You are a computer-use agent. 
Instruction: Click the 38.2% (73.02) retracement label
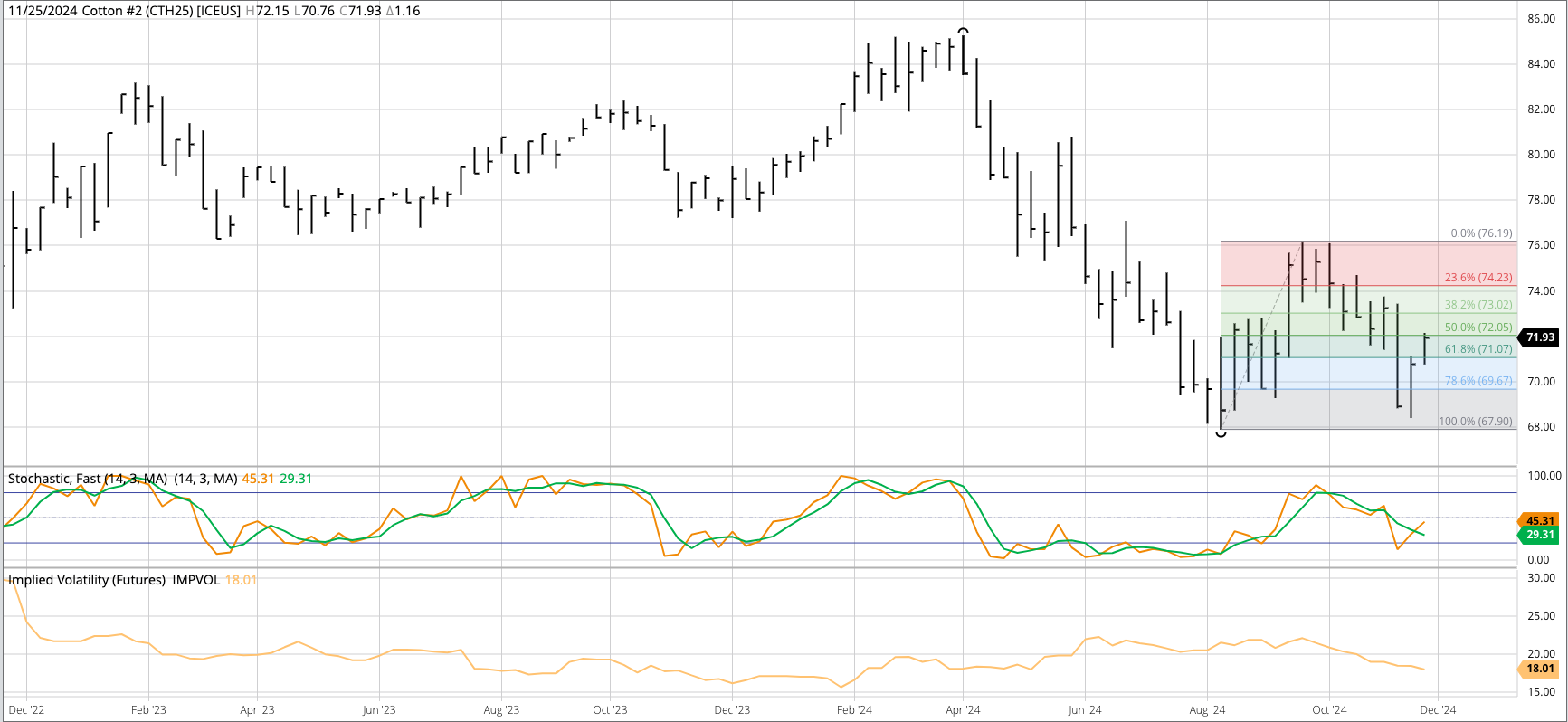tap(1478, 305)
